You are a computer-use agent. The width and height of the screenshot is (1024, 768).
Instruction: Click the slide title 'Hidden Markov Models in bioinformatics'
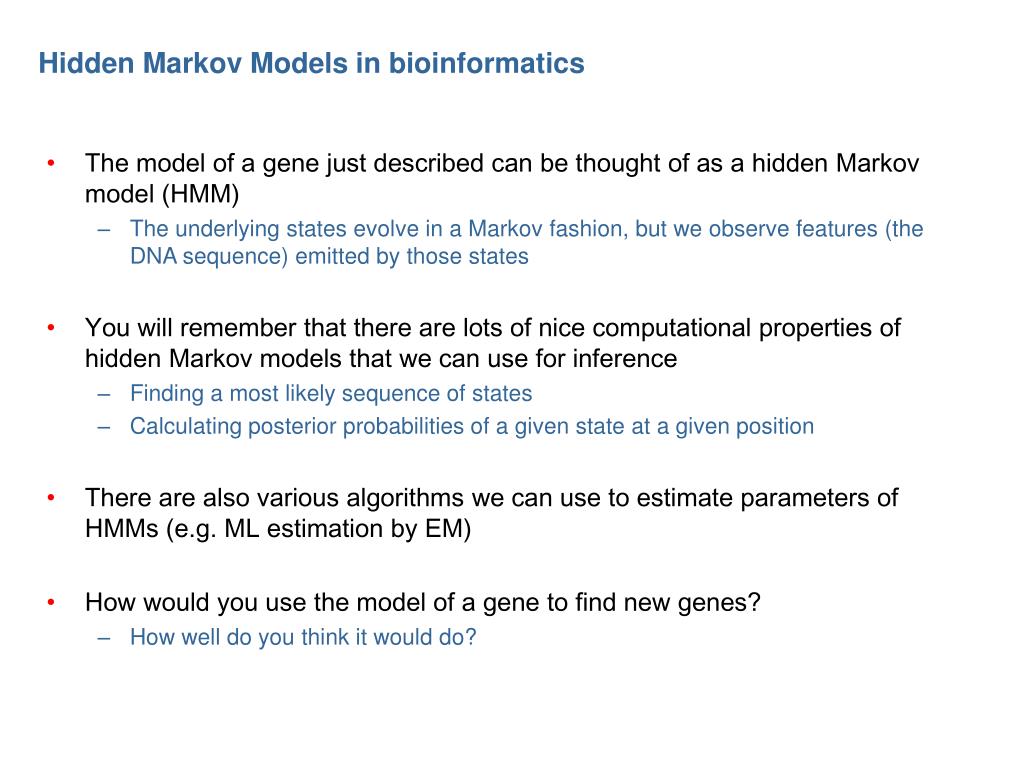click(312, 63)
